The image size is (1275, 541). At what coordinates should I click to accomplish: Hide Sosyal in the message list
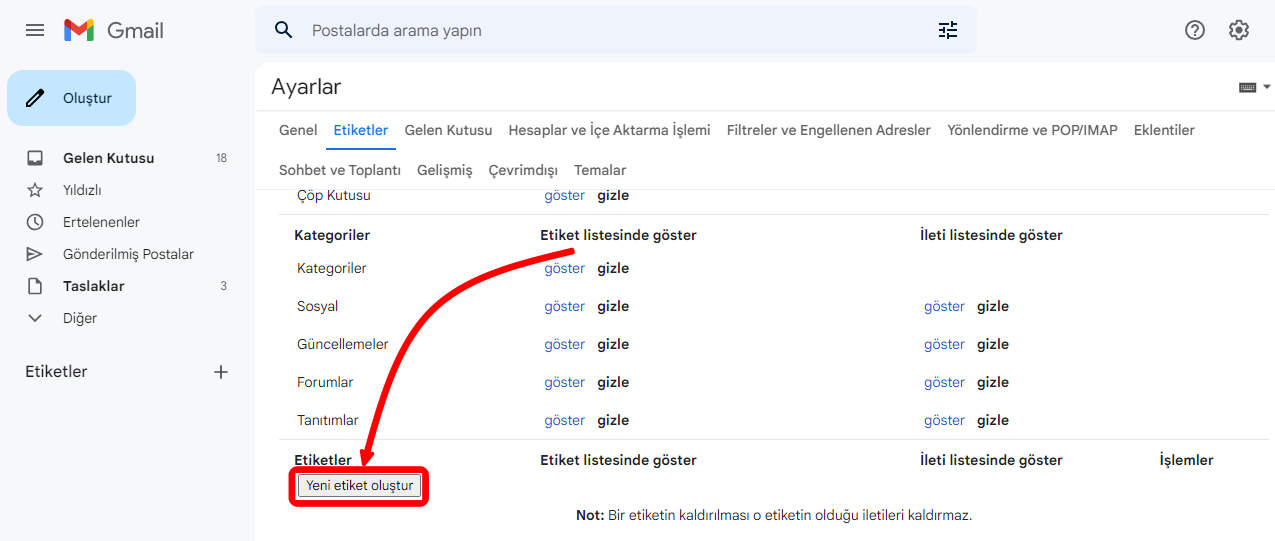[x=993, y=306]
